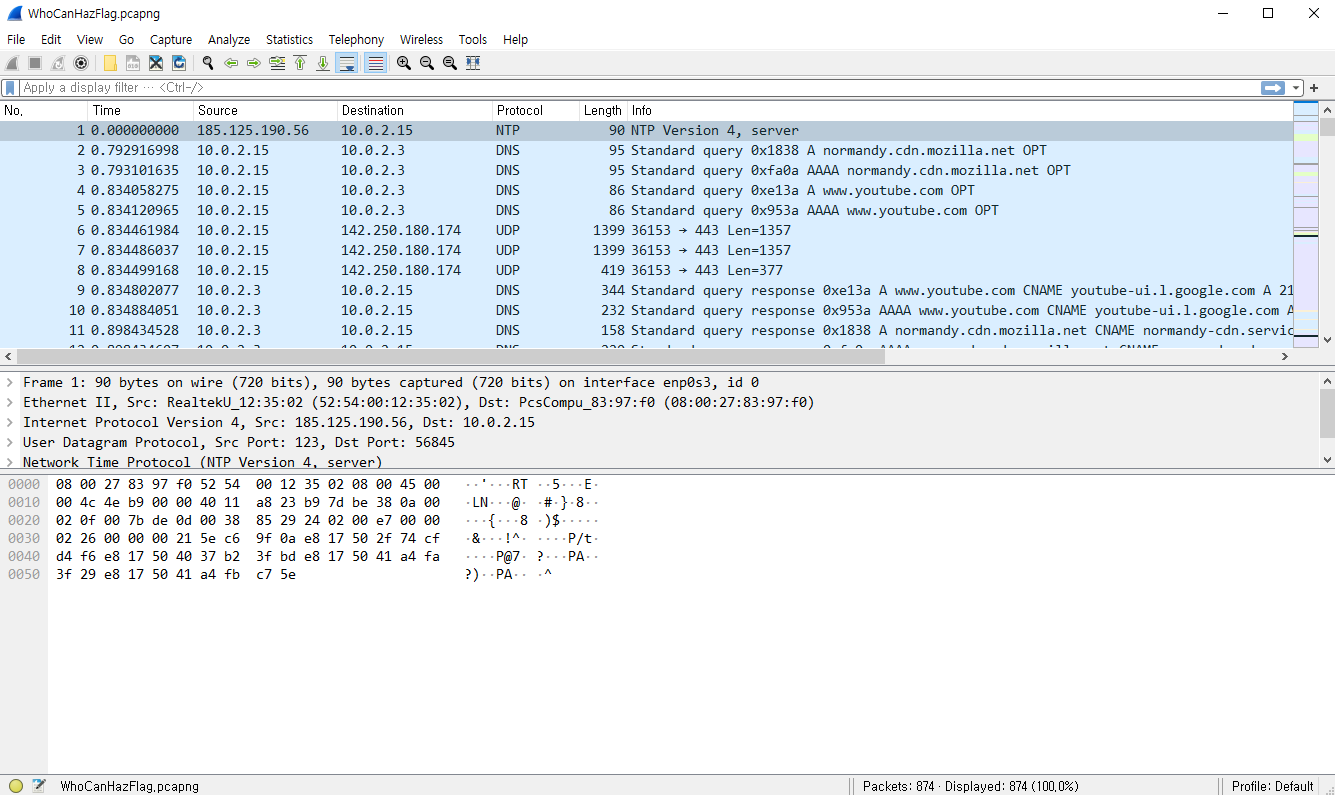Sort by the No. column header
Screen dimensions: 1335x795
point(44,111)
